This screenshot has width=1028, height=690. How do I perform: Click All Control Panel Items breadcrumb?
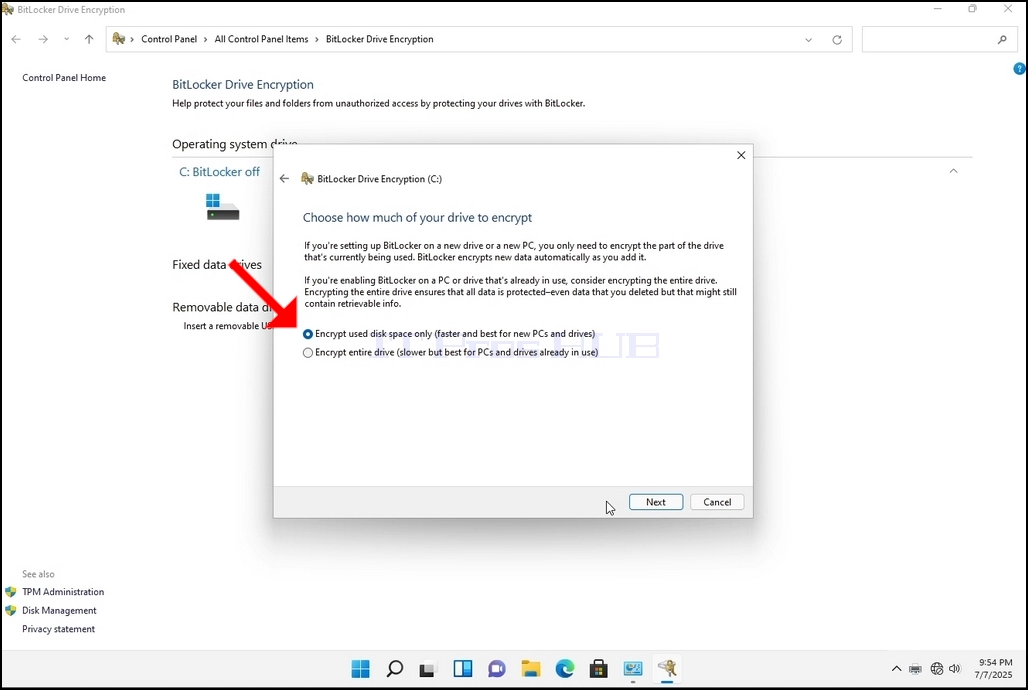pos(261,39)
